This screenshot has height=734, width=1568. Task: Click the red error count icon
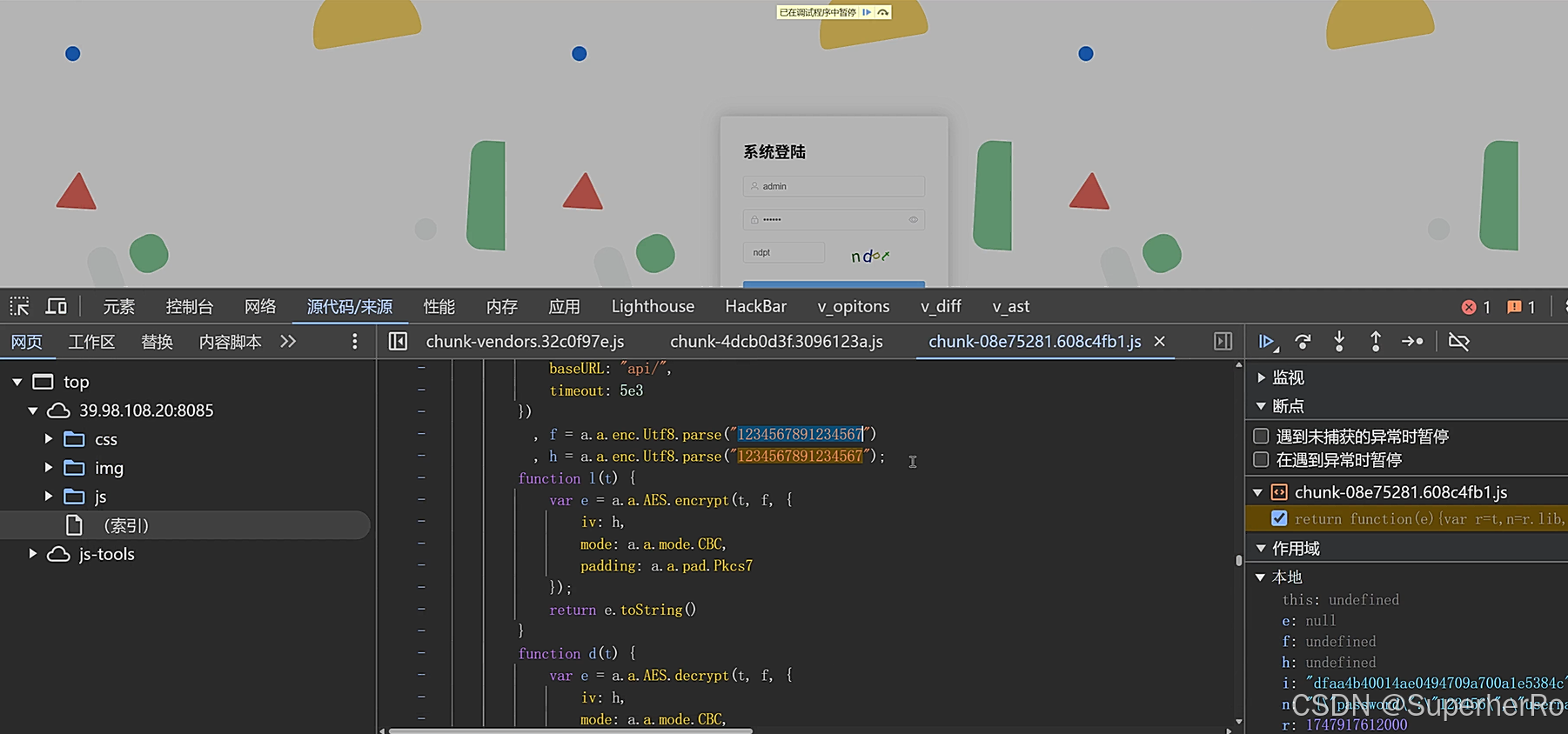(1469, 307)
